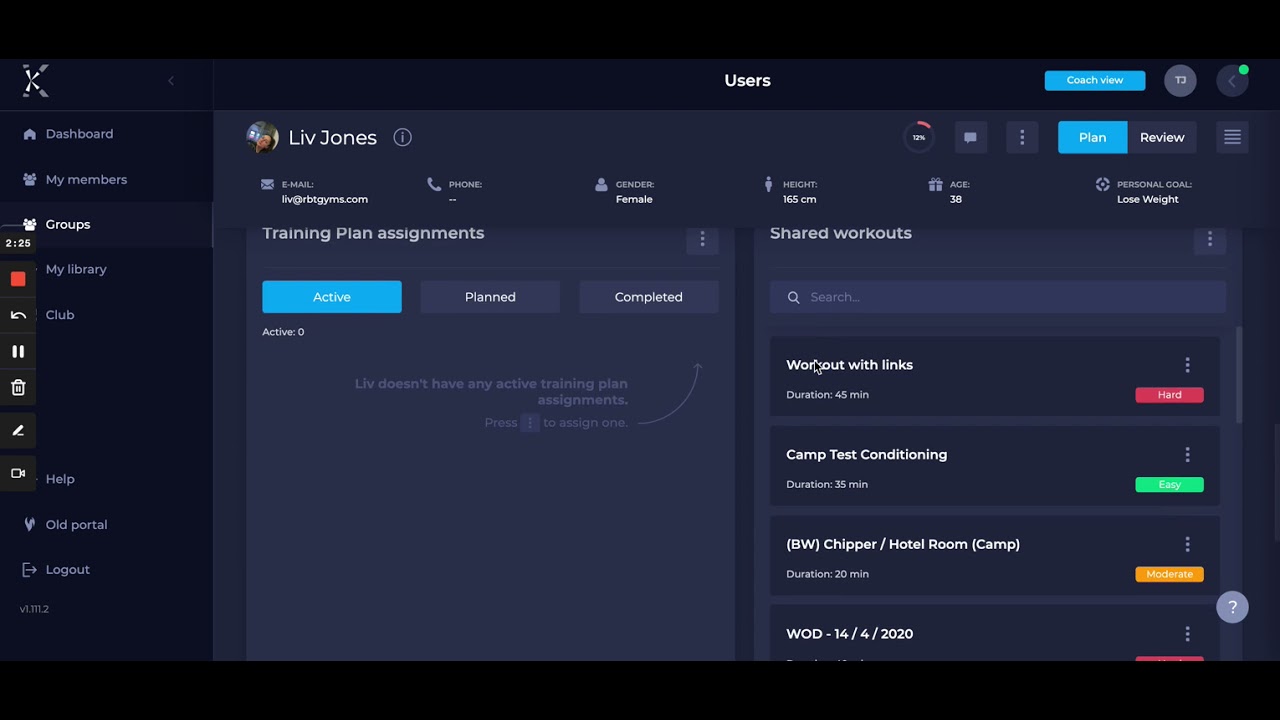
Task: Open options for Workout with links
Action: (1188, 365)
